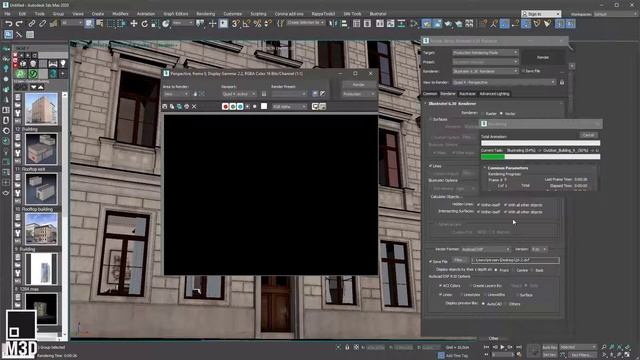The width and height of the screenshot is (640, 360).
Task: Copy image icon in frame window
Action: point(172,107)
